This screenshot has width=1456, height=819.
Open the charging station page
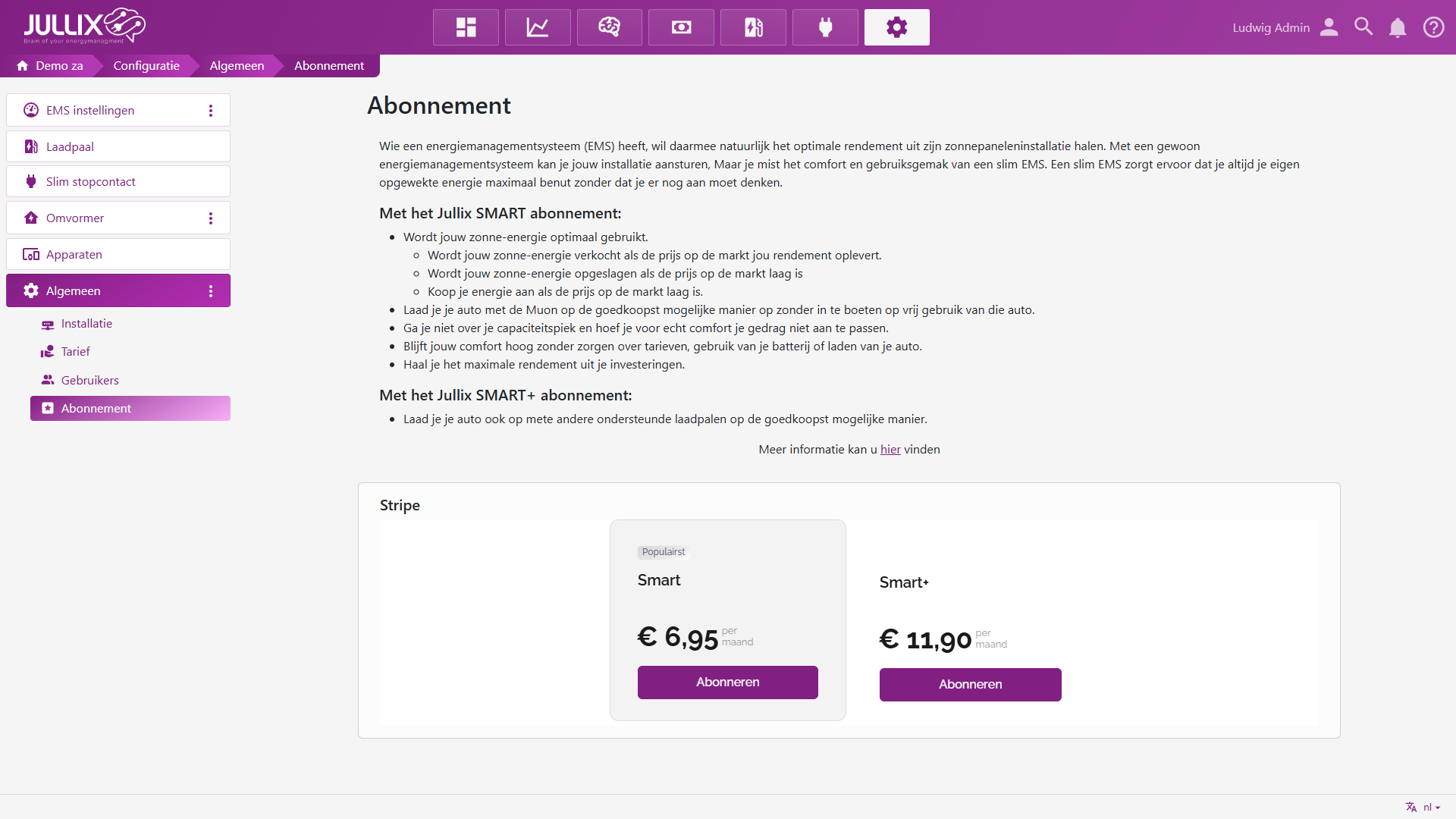tap(753, 27)
